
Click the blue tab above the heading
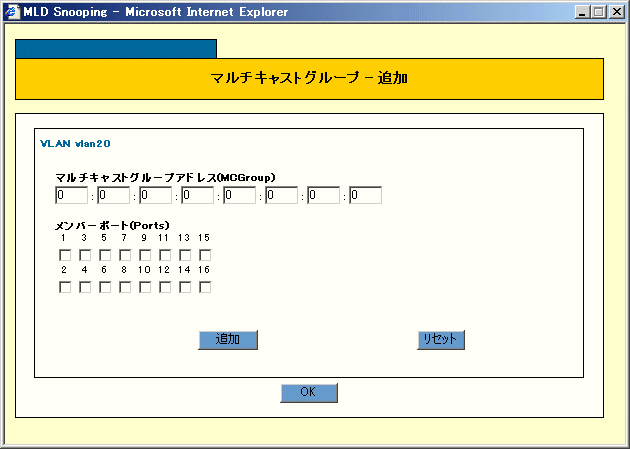116,49
